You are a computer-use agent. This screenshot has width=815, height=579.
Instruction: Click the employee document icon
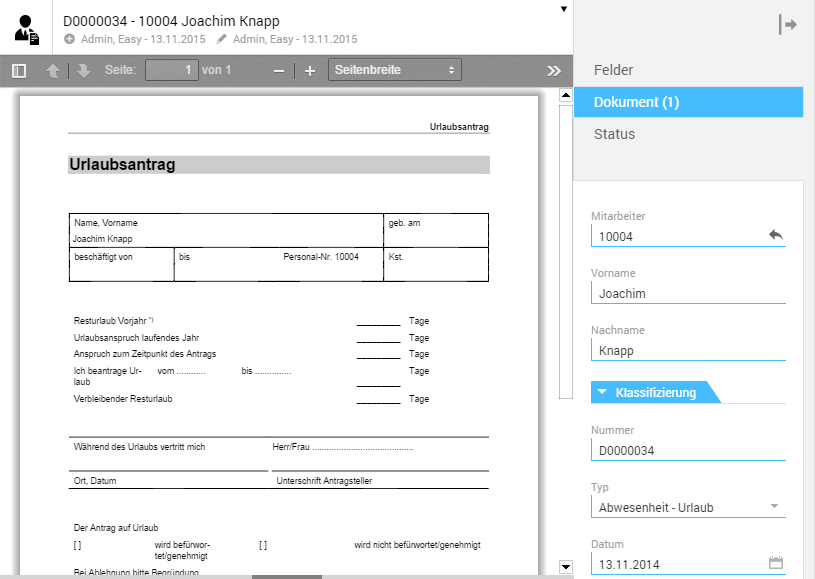27,30
